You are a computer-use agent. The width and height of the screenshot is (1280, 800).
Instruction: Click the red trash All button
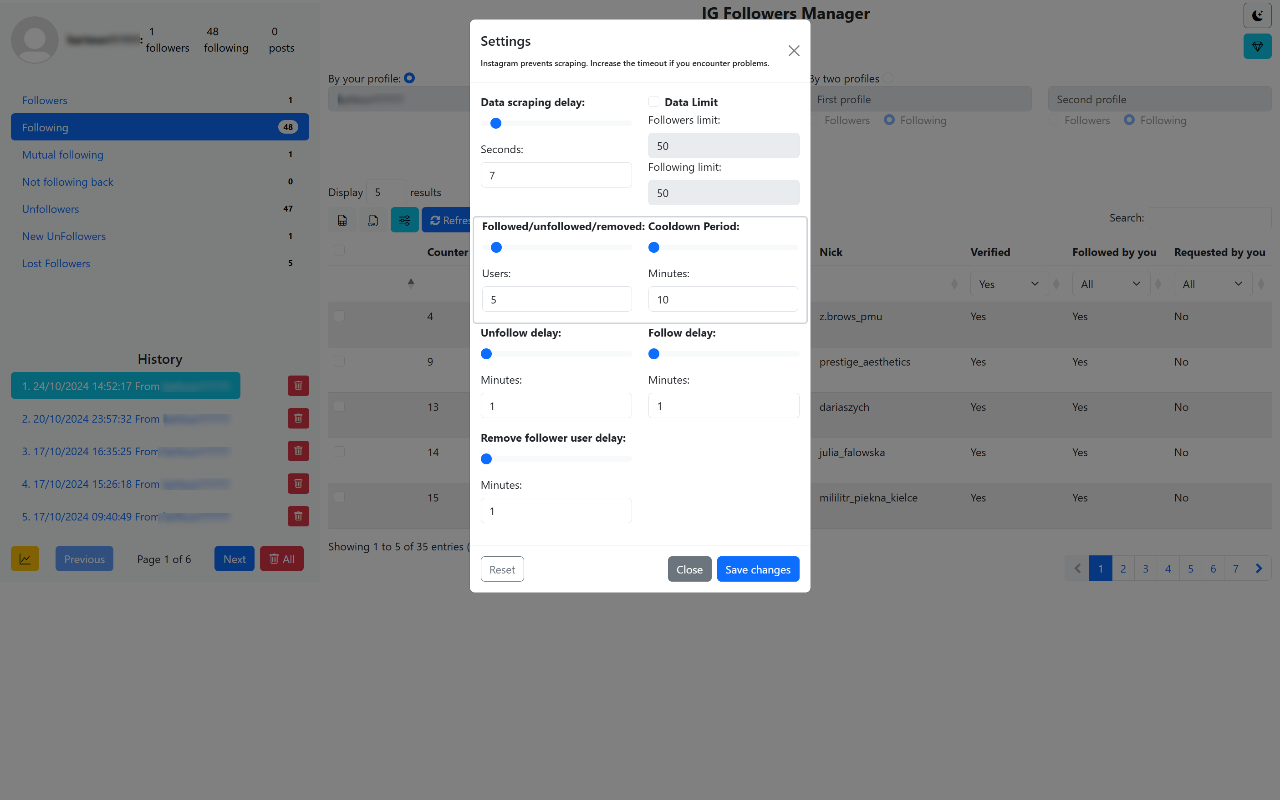pos(281,558)
